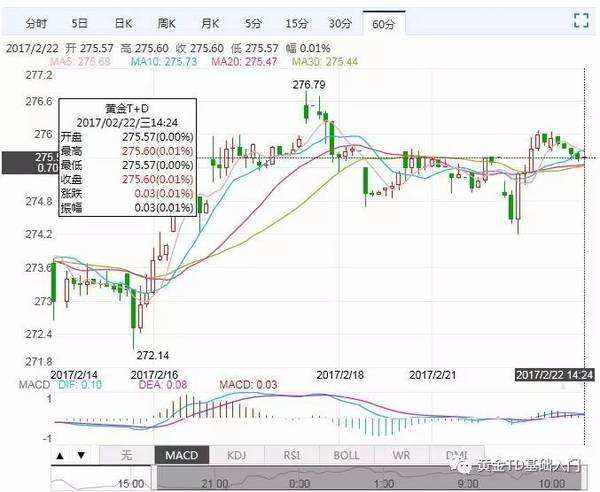Open the 5分 interval tab
This screenshot has width=600, height=492.
(253, 24)
